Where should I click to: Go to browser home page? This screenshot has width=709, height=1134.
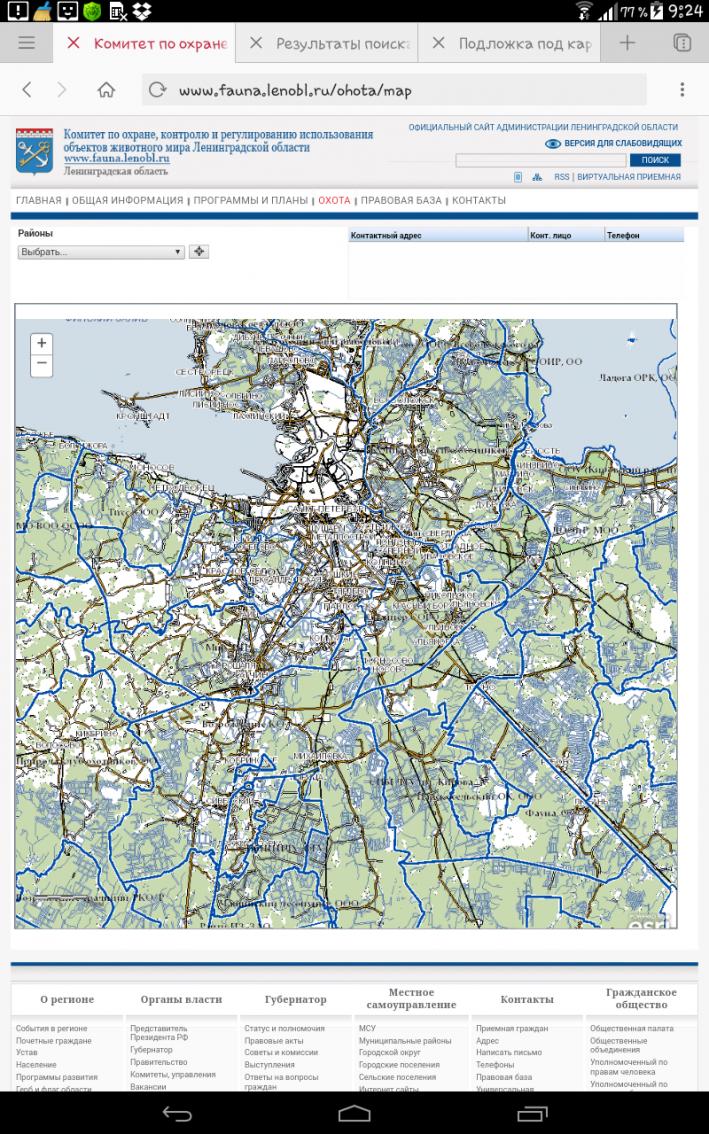pos(106,90)
